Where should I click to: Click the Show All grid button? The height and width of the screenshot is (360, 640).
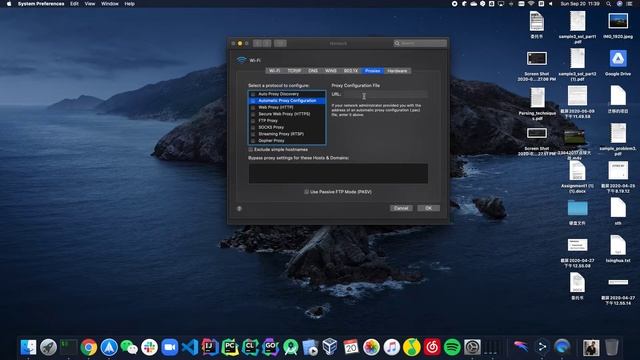click(x=280, y=43)
